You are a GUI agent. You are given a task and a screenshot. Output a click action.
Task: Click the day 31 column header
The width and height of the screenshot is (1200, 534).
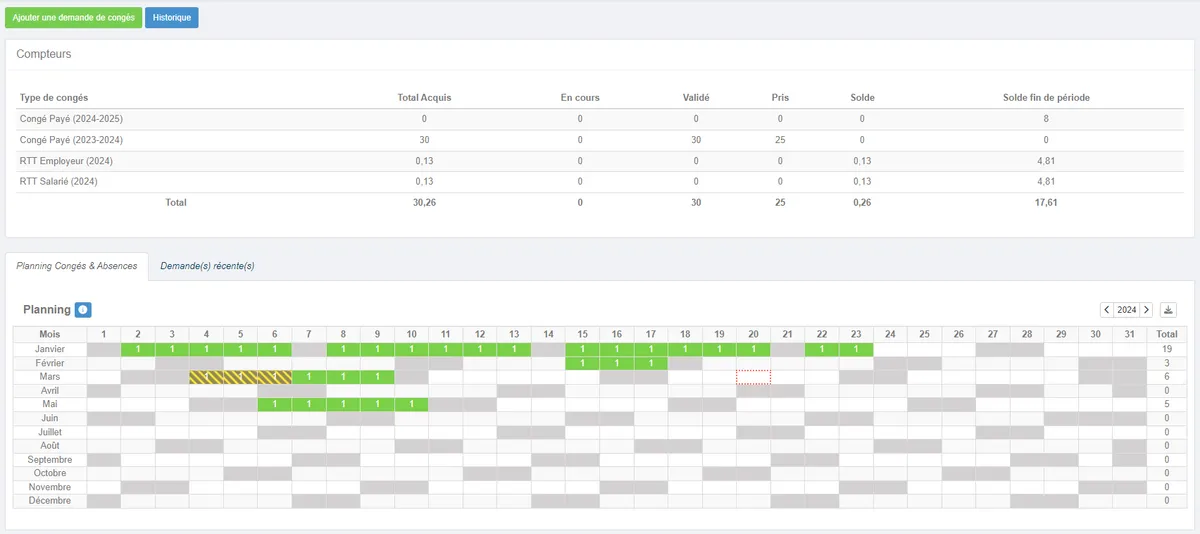point(1129,334)
